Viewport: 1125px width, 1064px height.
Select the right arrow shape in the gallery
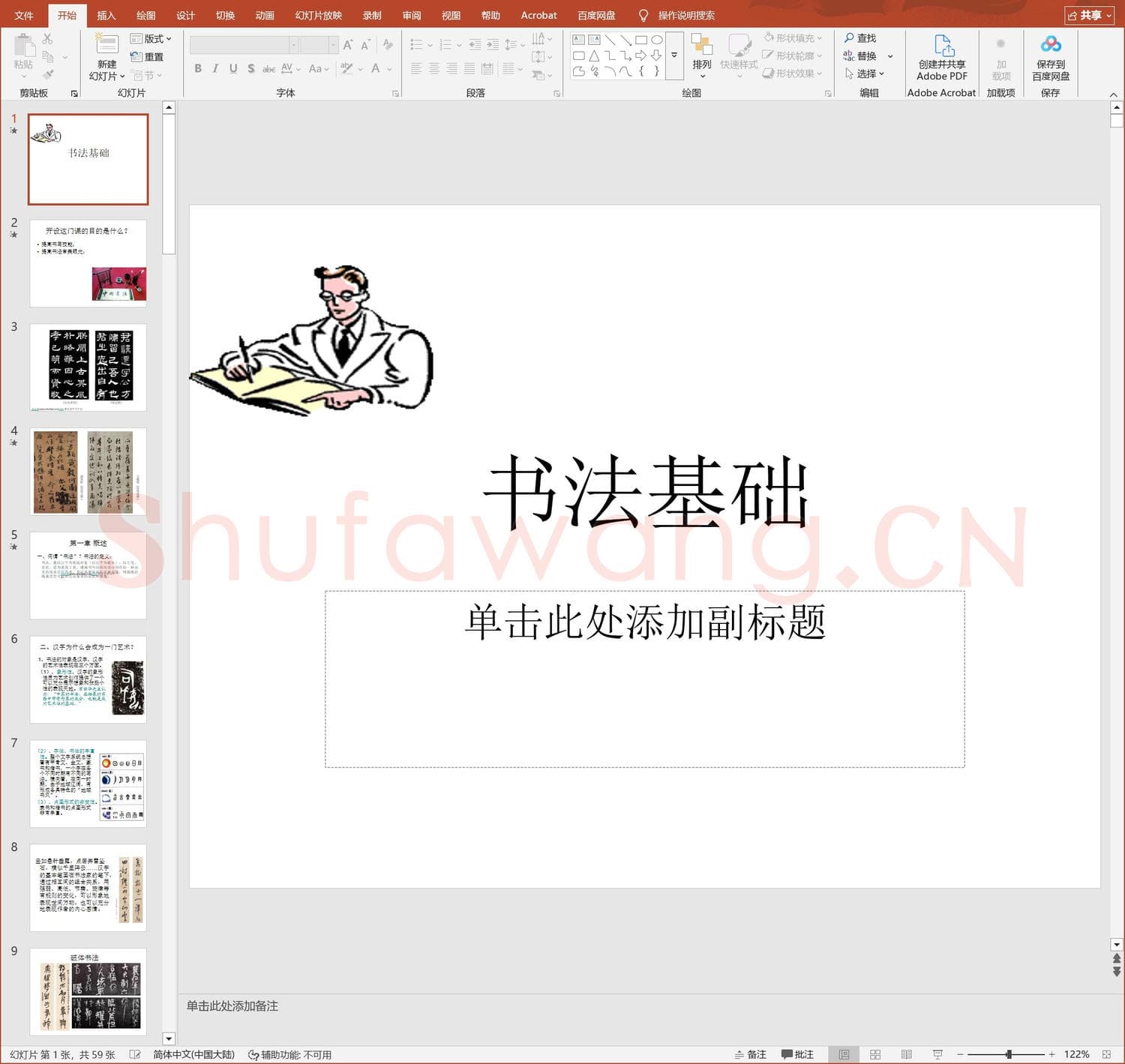tap(641, 55)
